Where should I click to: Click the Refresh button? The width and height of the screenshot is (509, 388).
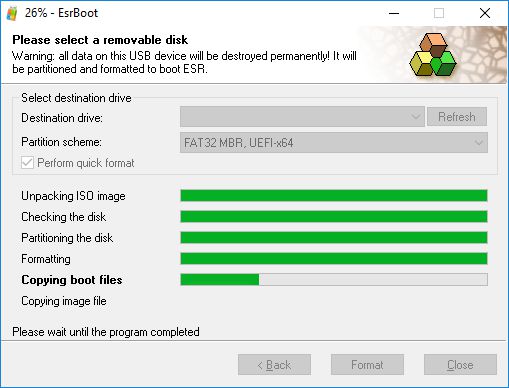pyautogui.click(x=457, y=117)
